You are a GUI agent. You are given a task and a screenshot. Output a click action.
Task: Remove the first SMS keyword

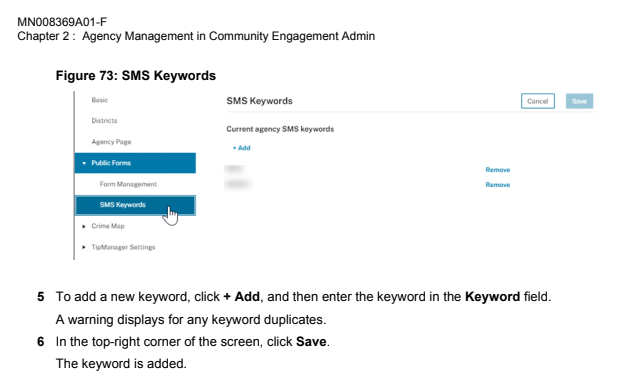coord(497,170)
